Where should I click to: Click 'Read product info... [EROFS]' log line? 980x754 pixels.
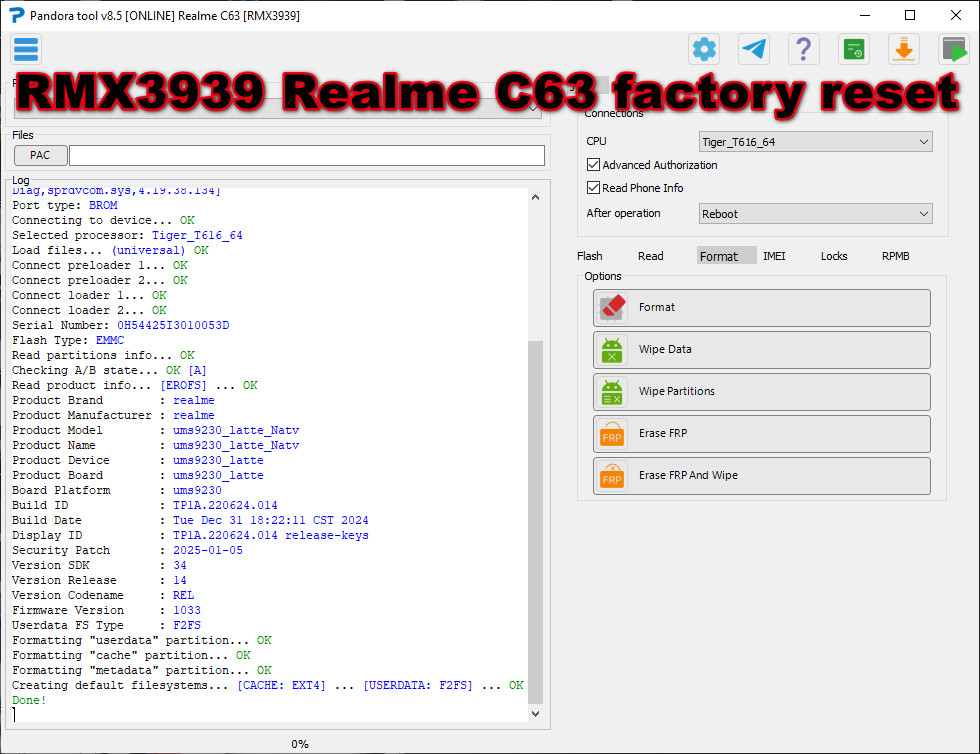click(x=135, y=385)
